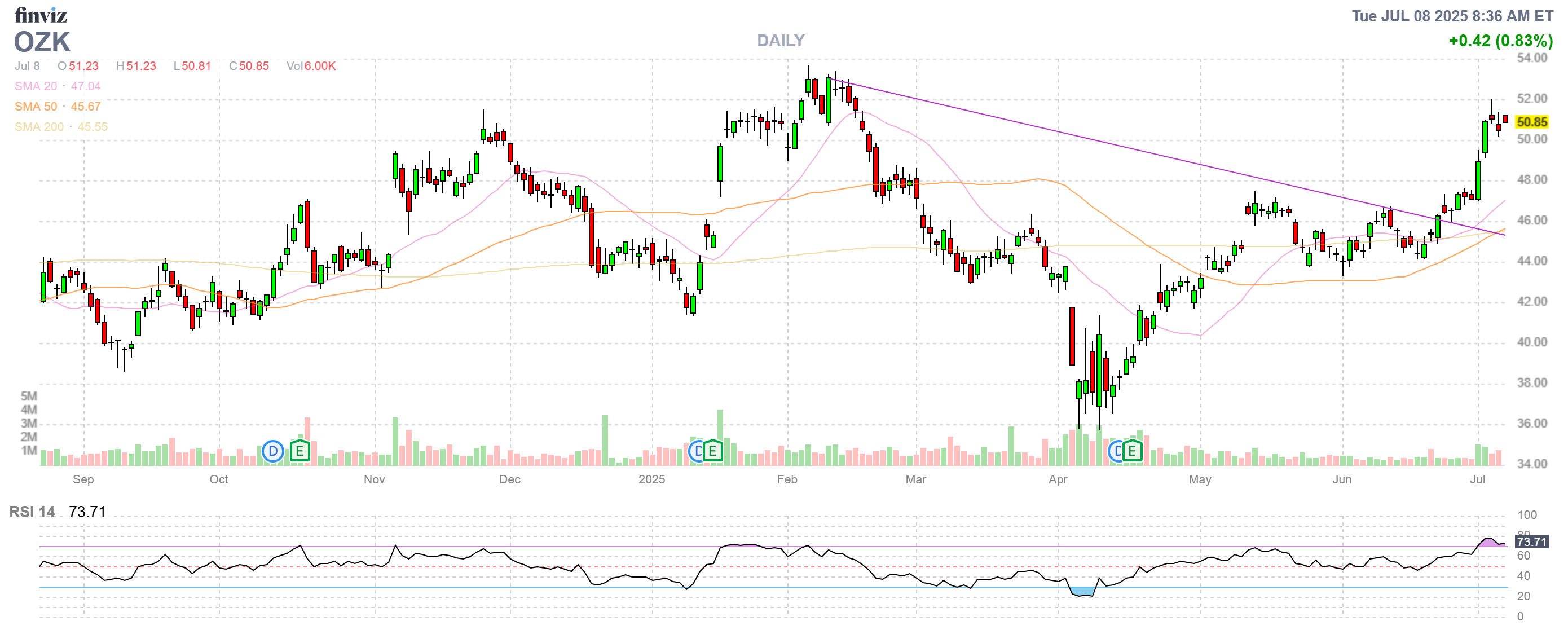The height and width of the screenshot is (634, 1568).
Task: Click the October dividend D marker
Action: click(x=272, y=451)
